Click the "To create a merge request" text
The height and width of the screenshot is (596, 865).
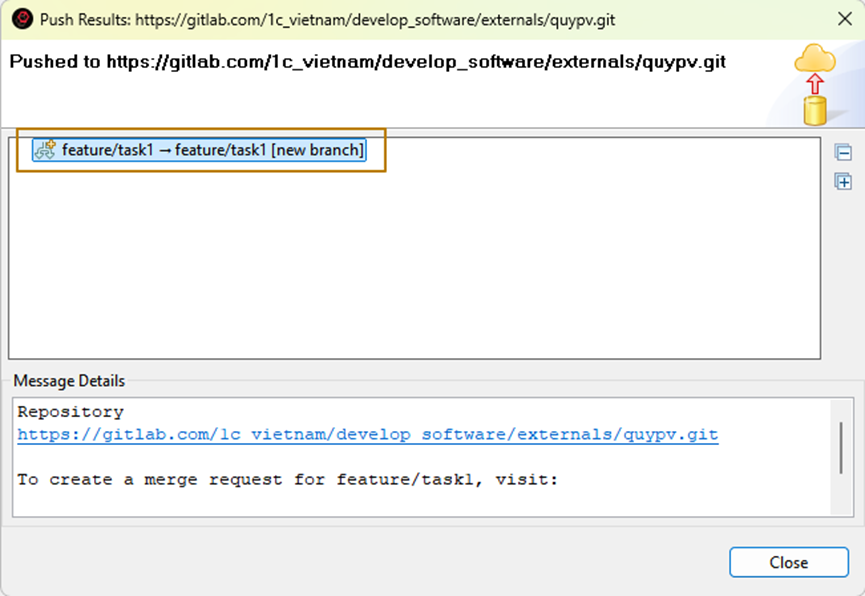287,480
